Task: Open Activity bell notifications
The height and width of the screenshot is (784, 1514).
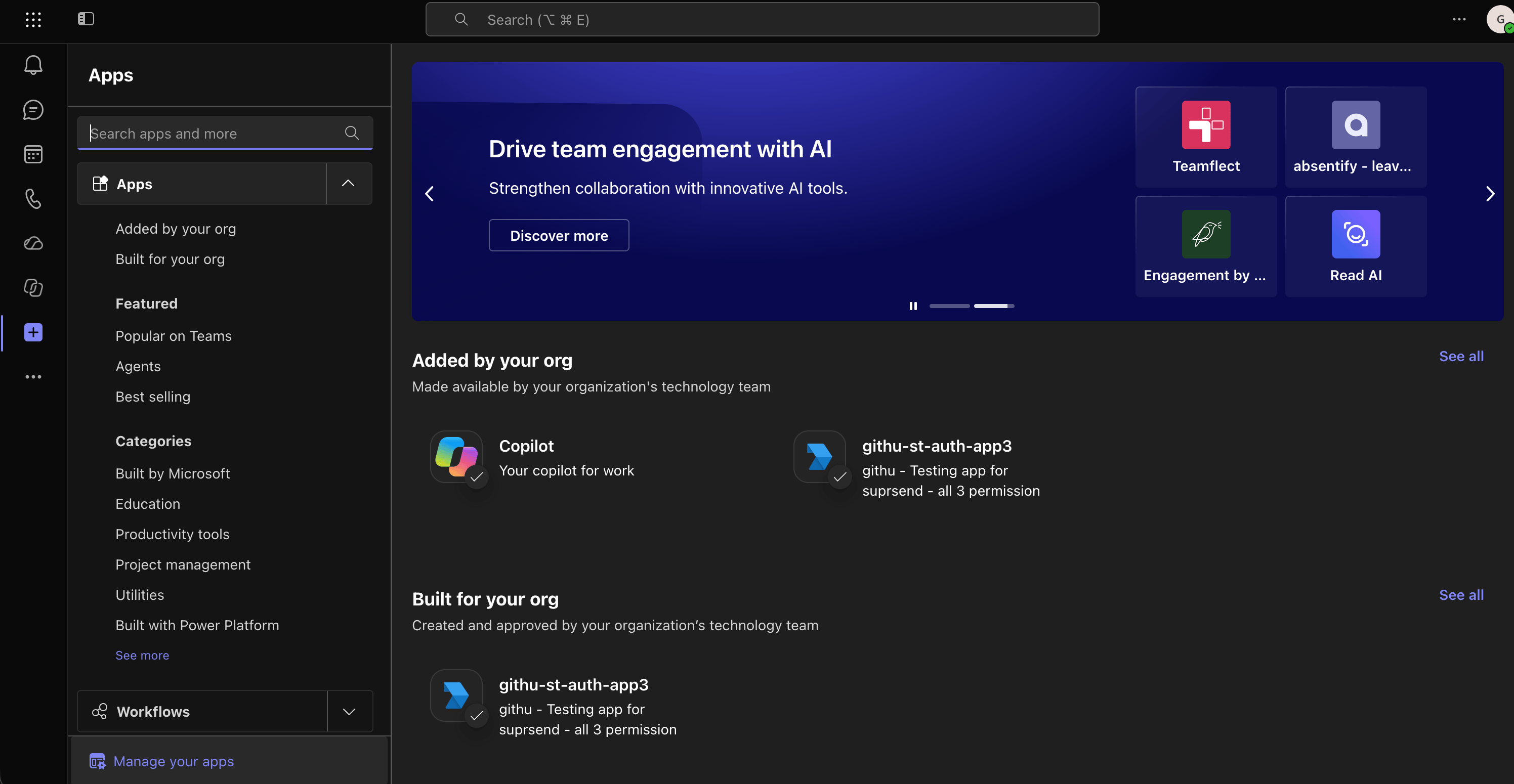Action: pyautogui.click(x=33, y=65)
